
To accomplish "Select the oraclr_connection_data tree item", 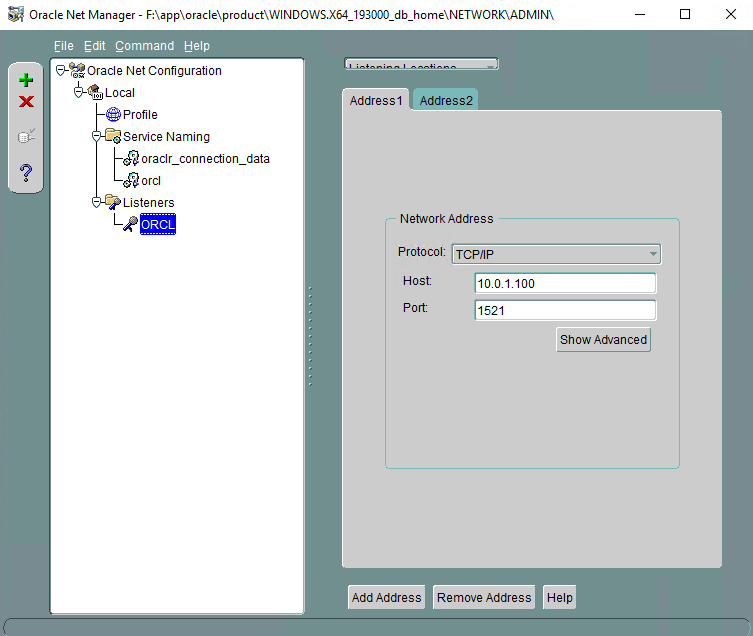I will (205, 159).
